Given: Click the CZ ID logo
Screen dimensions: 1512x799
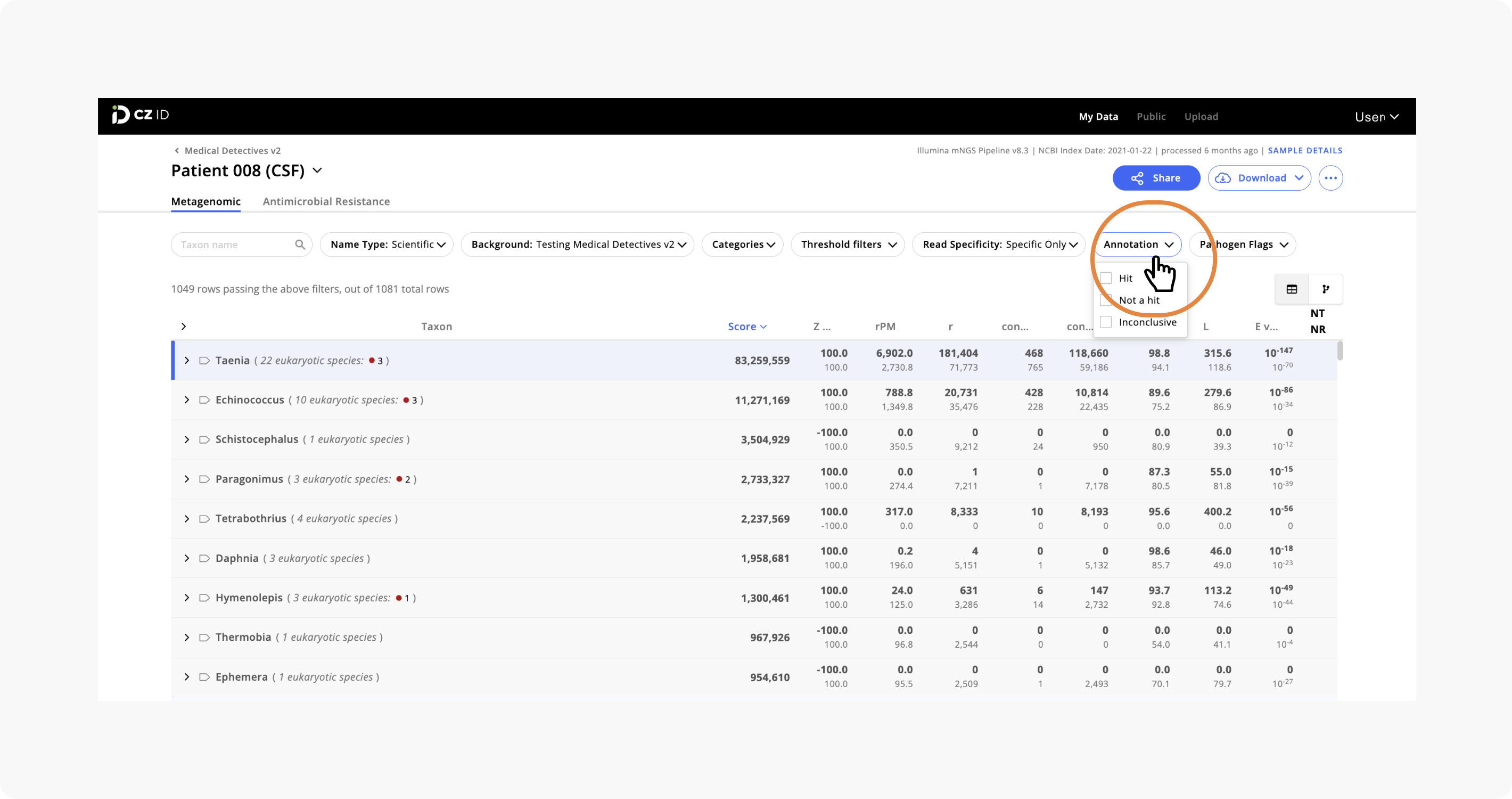Looking at the screenshot, I should (x=140, y=115).
